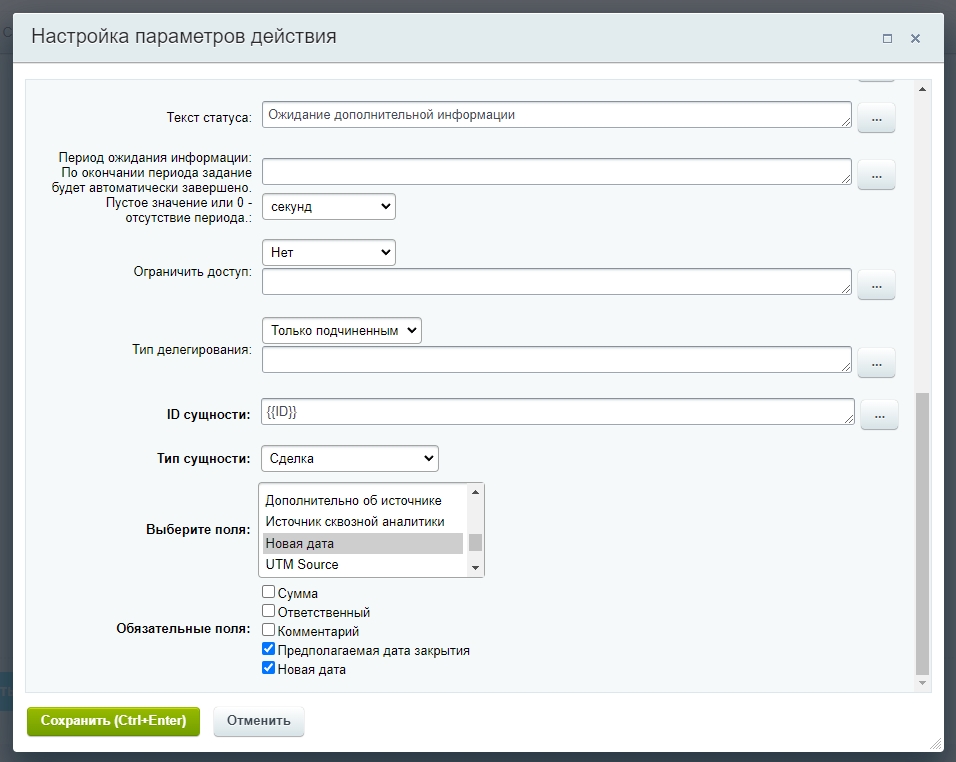Maximize the Настройка параметров действия dialog

click(887, 39)
